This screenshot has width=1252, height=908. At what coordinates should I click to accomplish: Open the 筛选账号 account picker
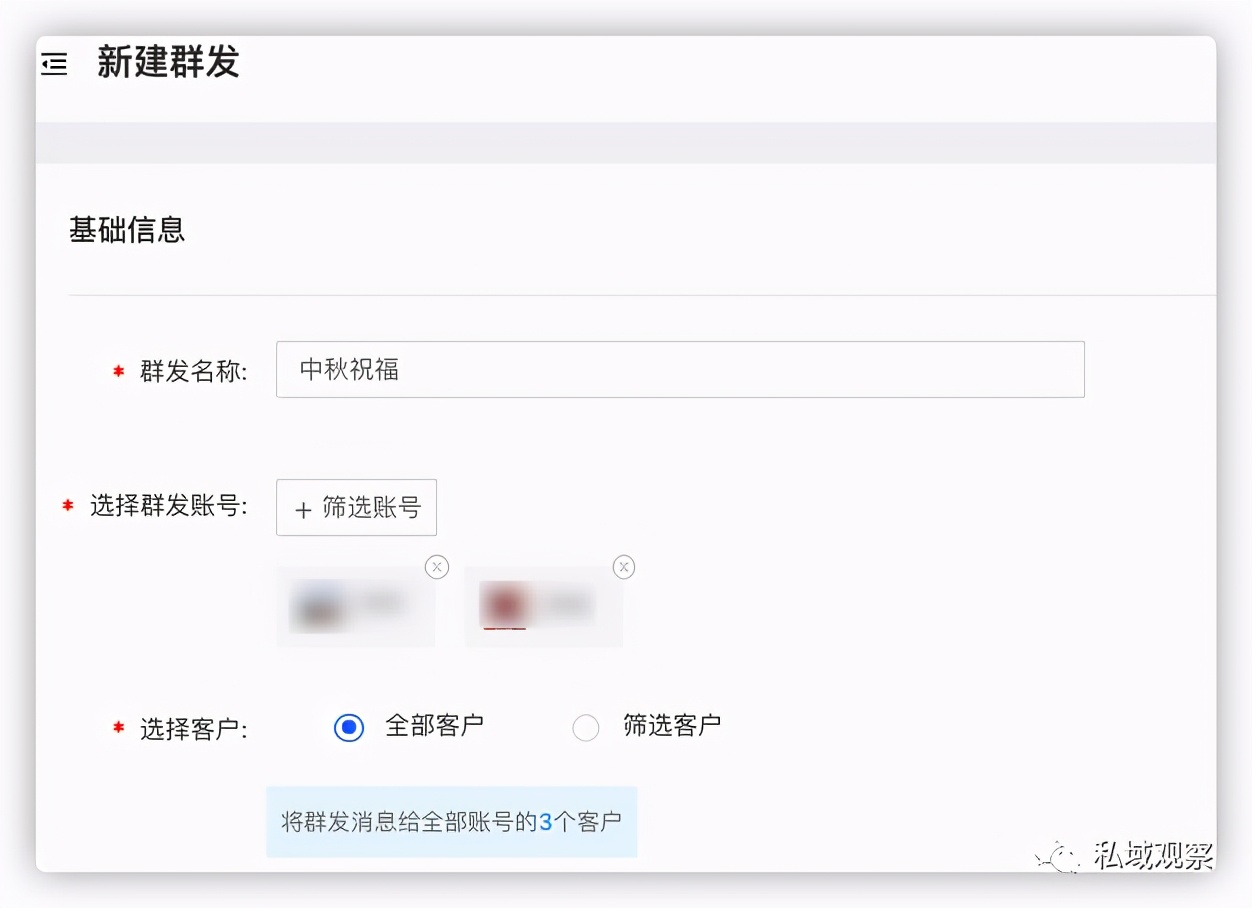[x=356, y=508]
